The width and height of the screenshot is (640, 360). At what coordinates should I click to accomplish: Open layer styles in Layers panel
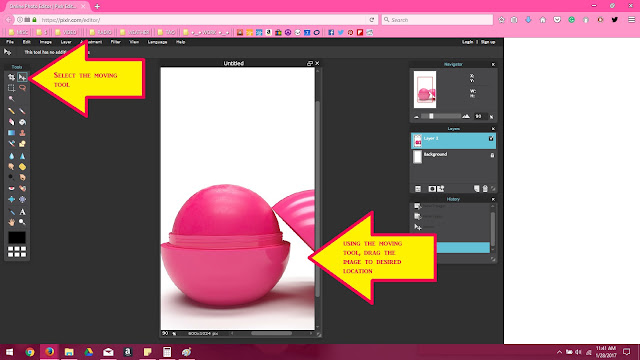441,189
